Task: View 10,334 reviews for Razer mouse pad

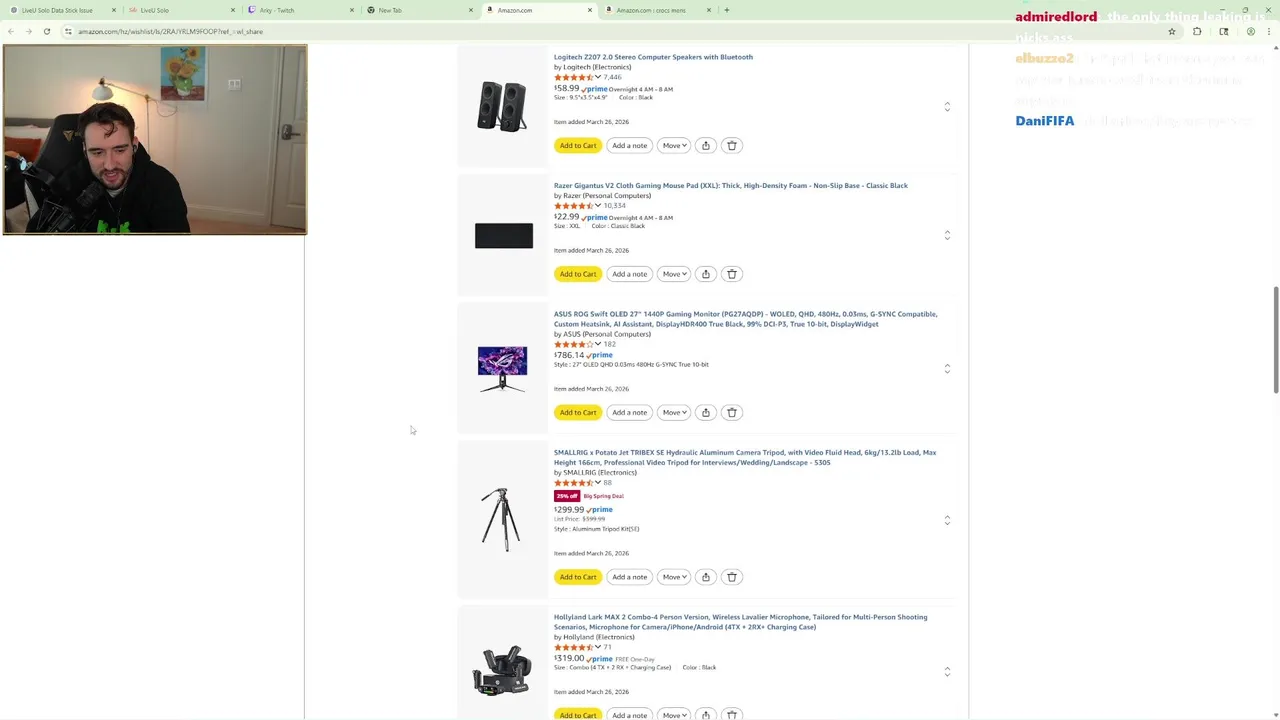Action: click(614, 206)
